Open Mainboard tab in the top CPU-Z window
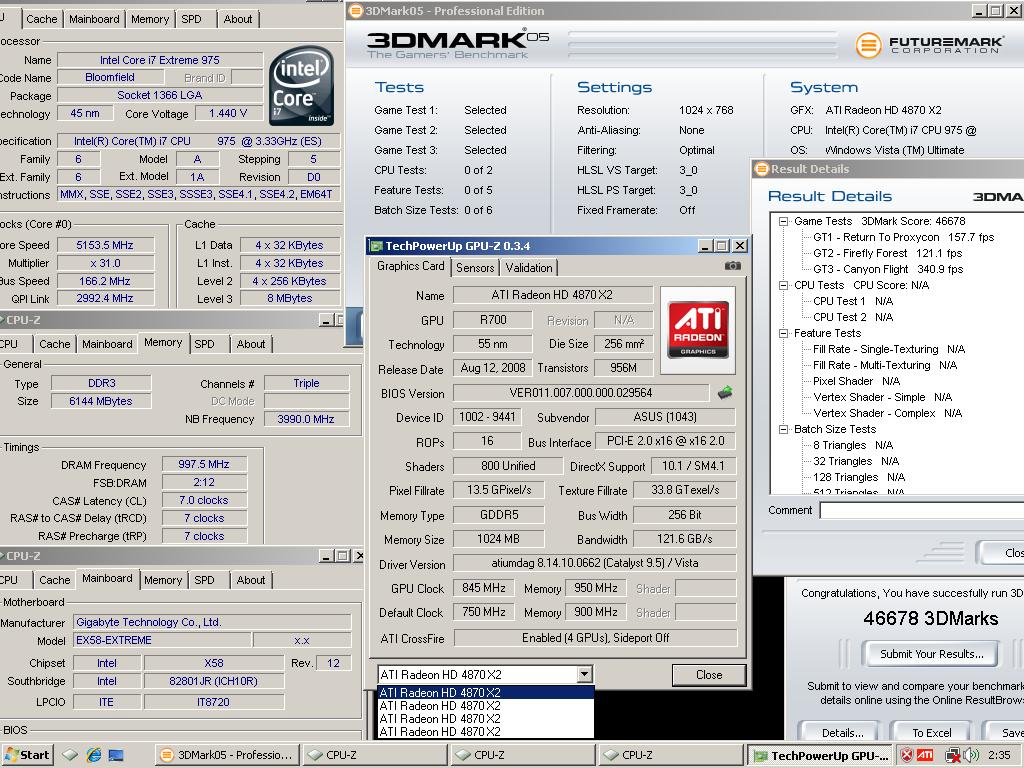Screen dimensions: 1024x768 pos(94,19)
